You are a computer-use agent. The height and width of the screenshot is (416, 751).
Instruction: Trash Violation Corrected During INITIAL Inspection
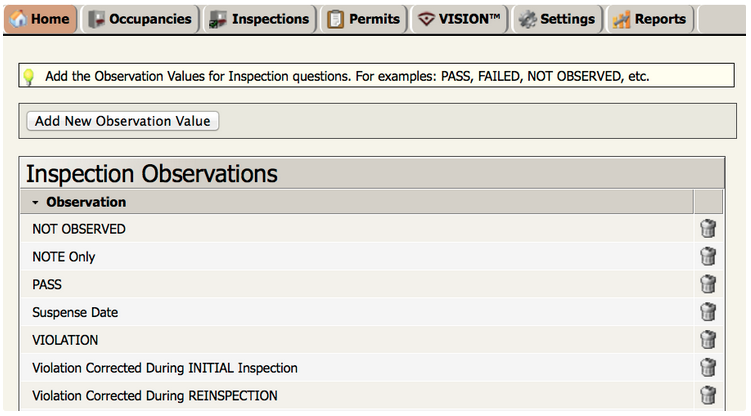coord(708,368)
